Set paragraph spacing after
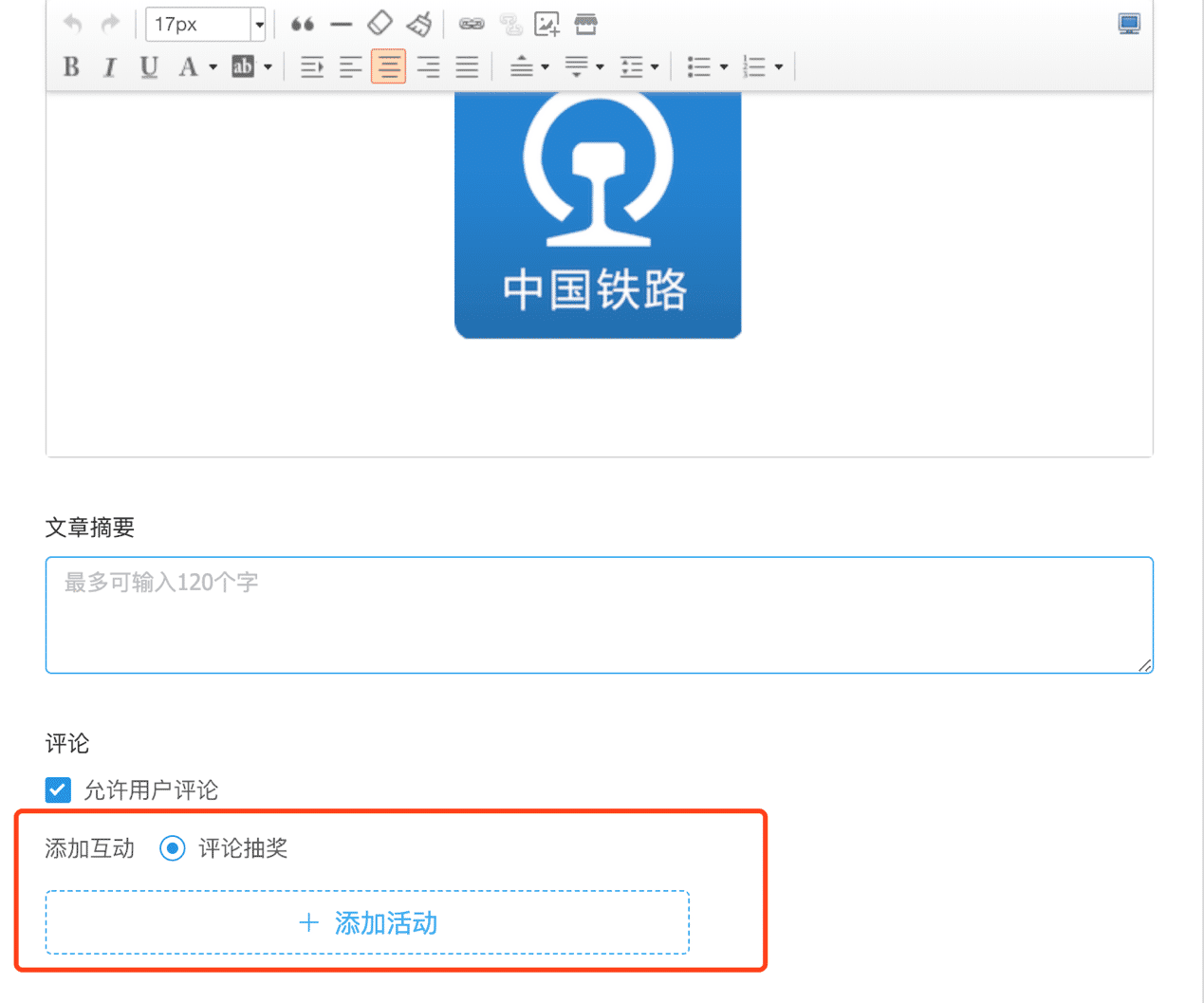 point(577,66)
